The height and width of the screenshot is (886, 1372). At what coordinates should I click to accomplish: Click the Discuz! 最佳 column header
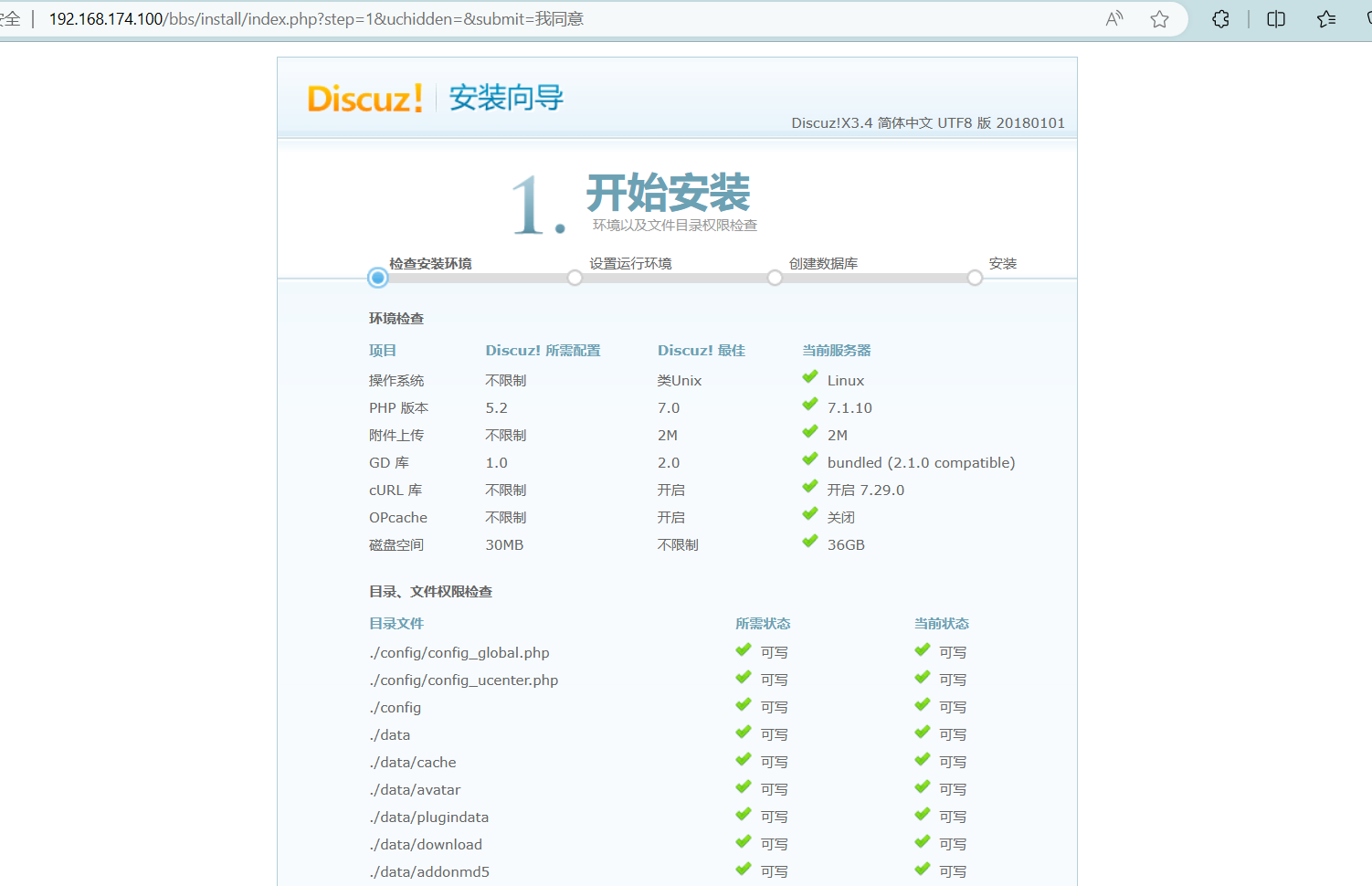pos(702,351)
